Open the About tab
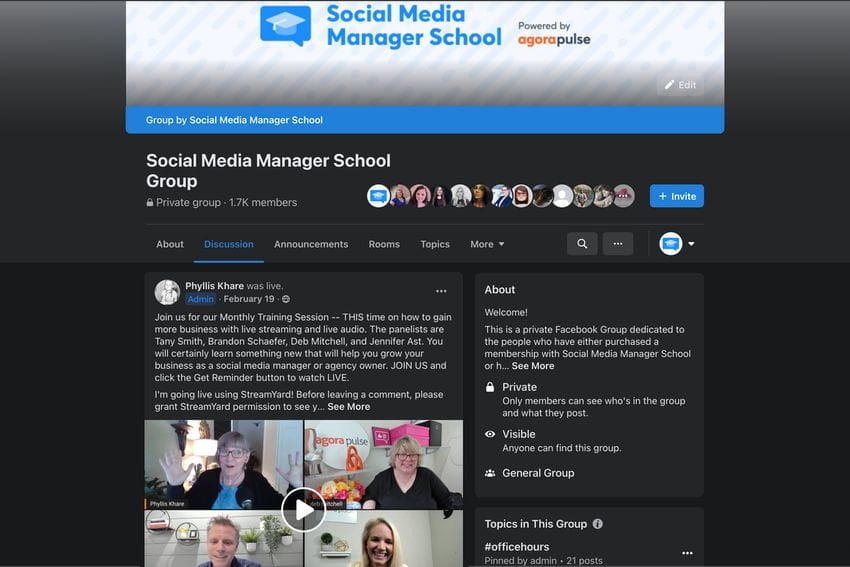This screenshot has height=567, width=850. coord(170,244)
